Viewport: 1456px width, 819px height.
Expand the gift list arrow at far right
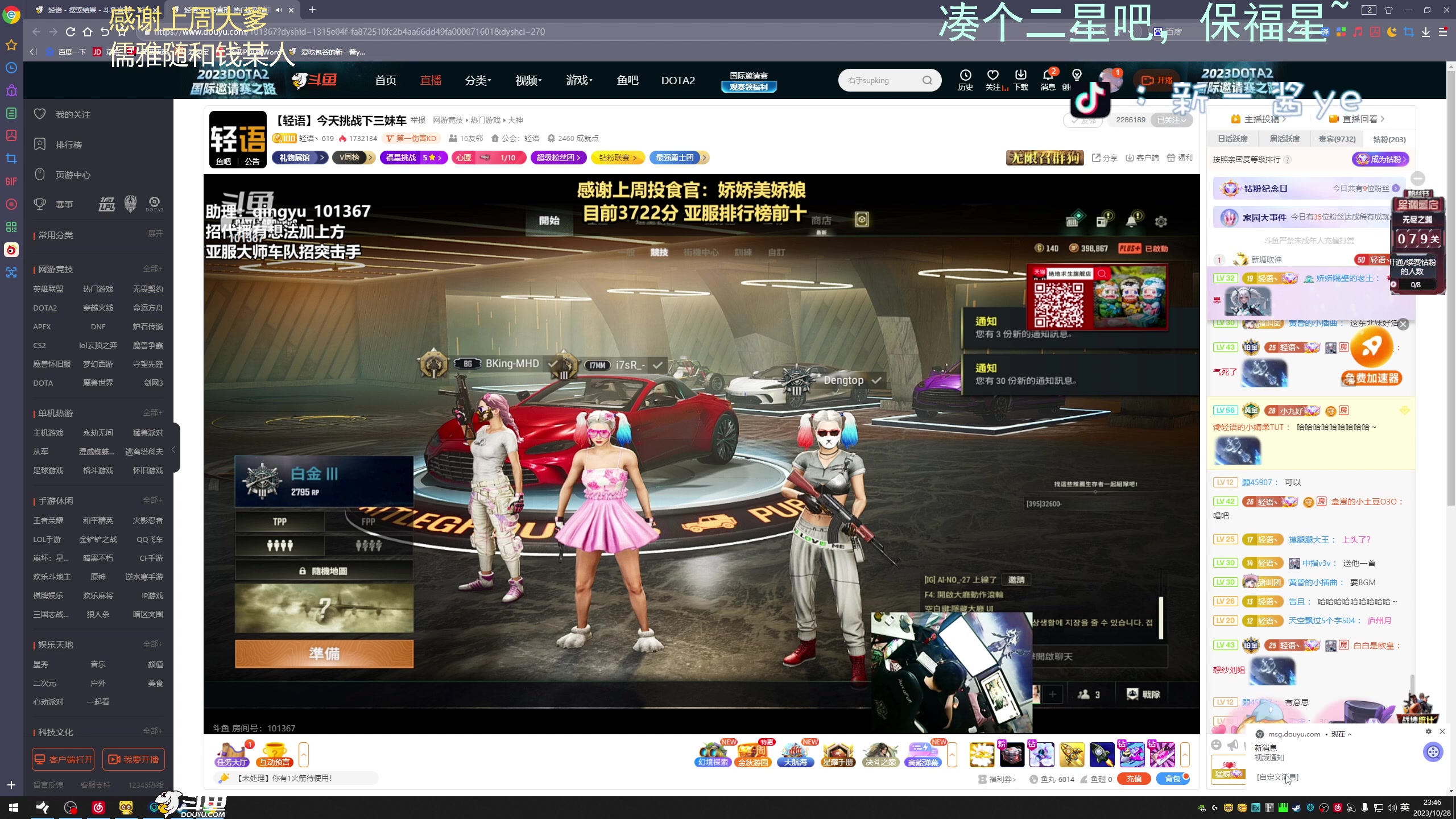click(x=1185, y=755)
